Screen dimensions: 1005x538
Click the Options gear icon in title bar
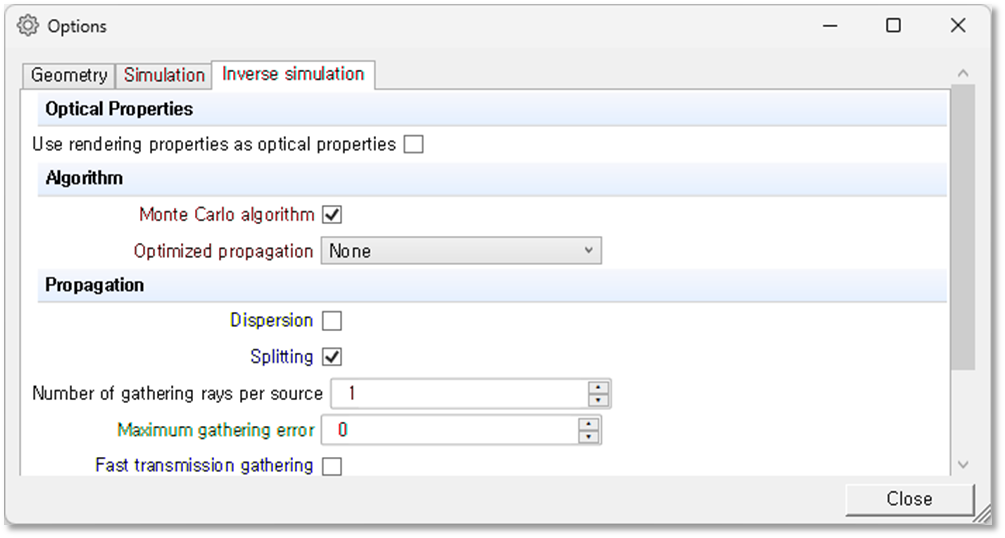(x=28, y=26)
